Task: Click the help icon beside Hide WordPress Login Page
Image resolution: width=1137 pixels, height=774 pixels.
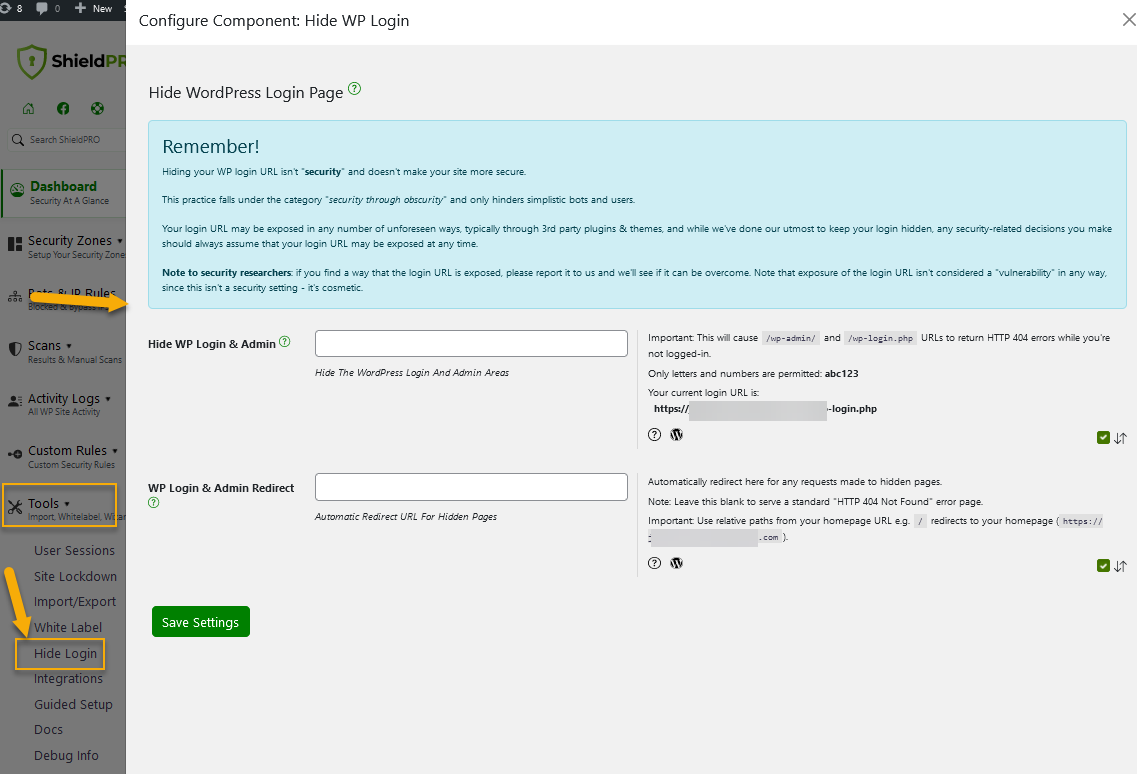Action: coord(354,88)
